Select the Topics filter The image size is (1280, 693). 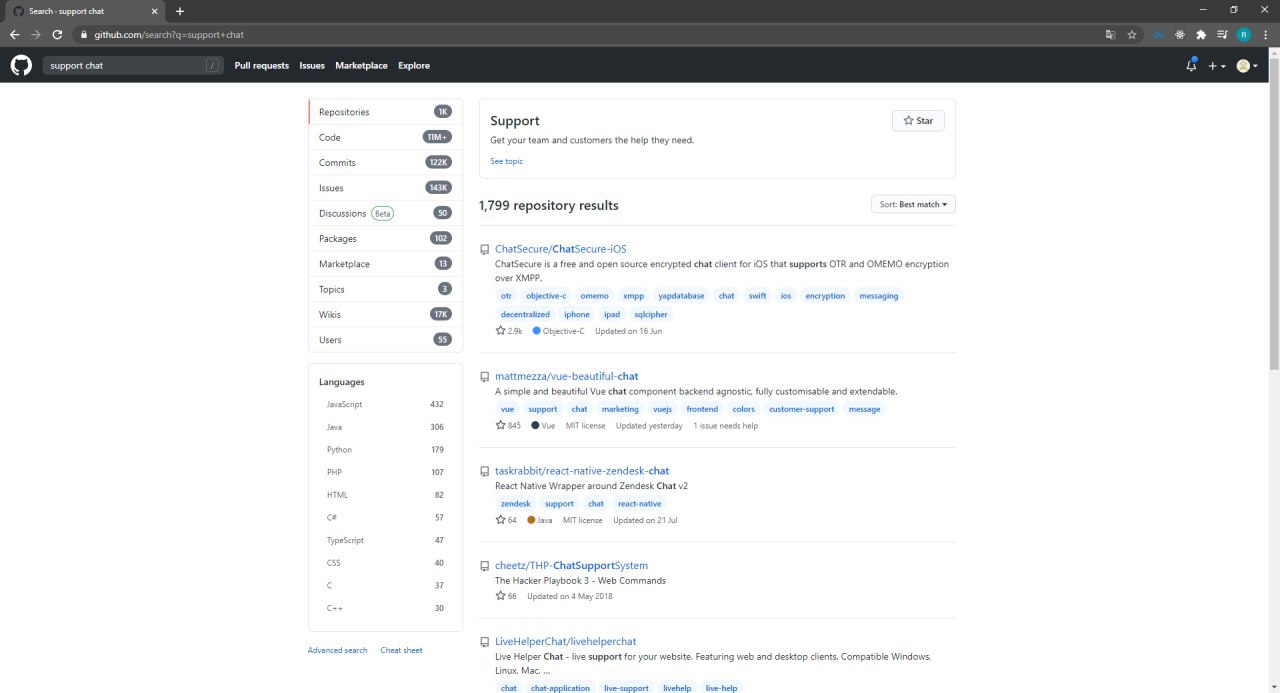click(x=385, y=289)
